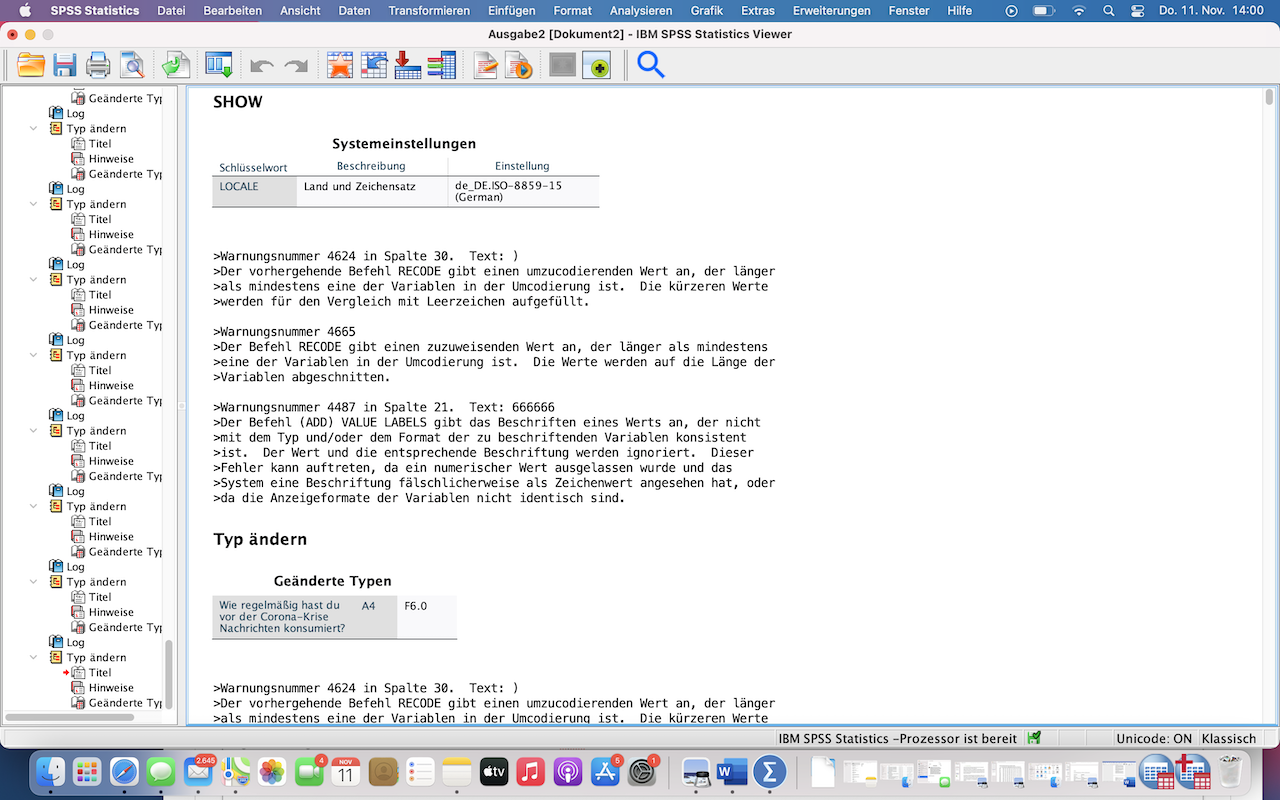The width and height of the screenshot is (1280, 800).
Task: Click the Systemeinstellungen table heading
Action: (x=404, y=144)
